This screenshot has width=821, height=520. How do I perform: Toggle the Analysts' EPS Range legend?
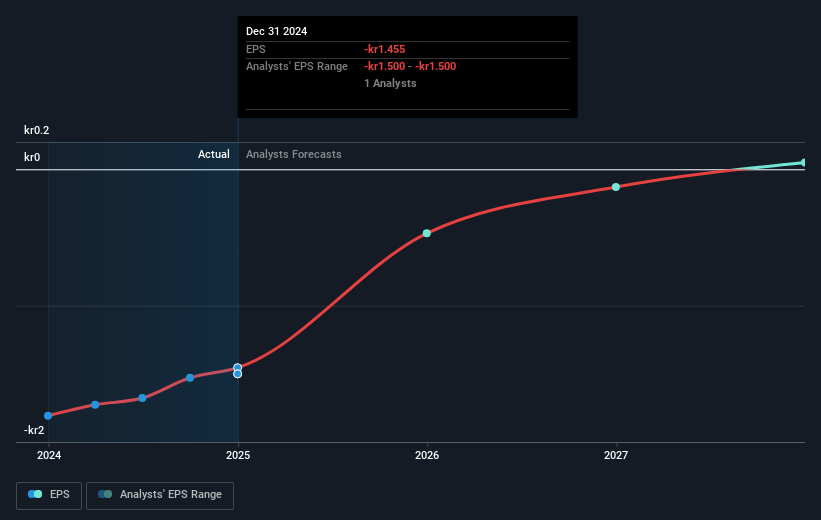(160, 495)
